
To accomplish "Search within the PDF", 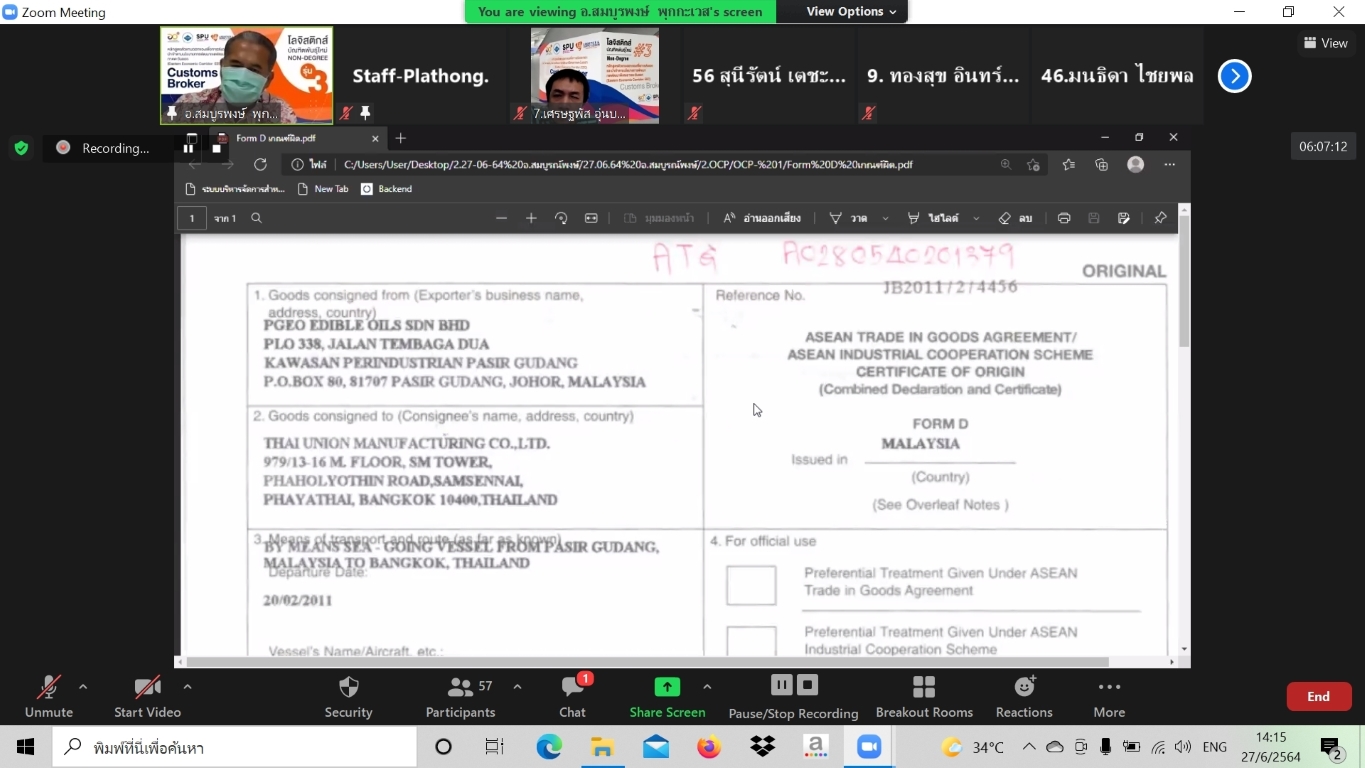I will pos(257,218).
